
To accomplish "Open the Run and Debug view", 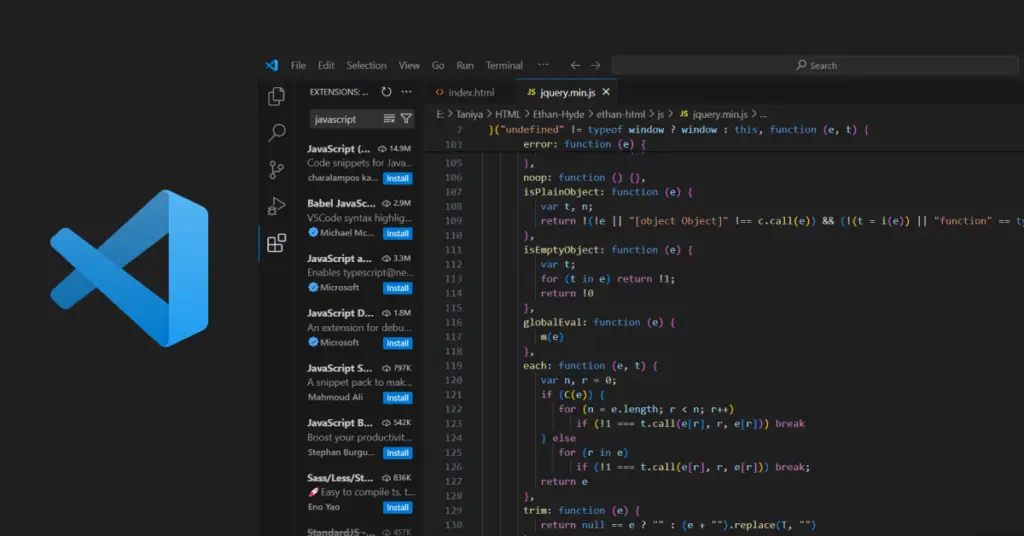I will [x=277, y=207].
